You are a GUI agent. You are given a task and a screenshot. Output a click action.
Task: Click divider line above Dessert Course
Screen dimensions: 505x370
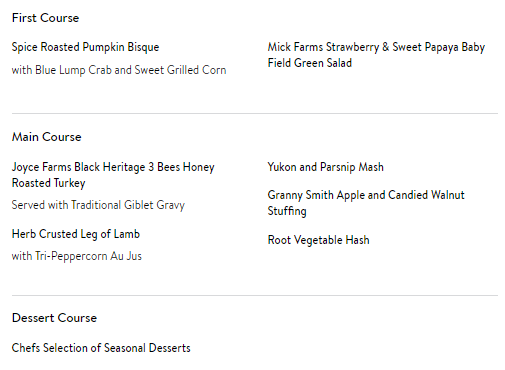255,295
